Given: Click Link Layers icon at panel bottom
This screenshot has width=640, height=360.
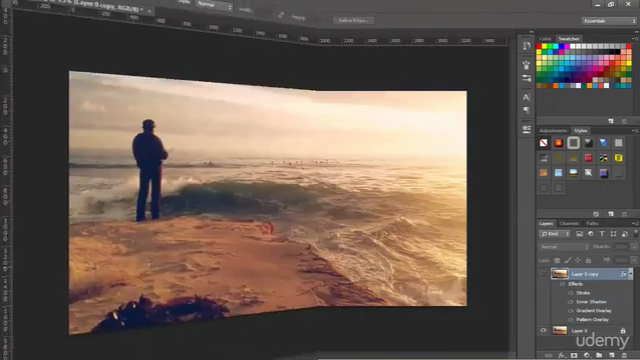Looking at the screenshot, I should coord(548,356).
